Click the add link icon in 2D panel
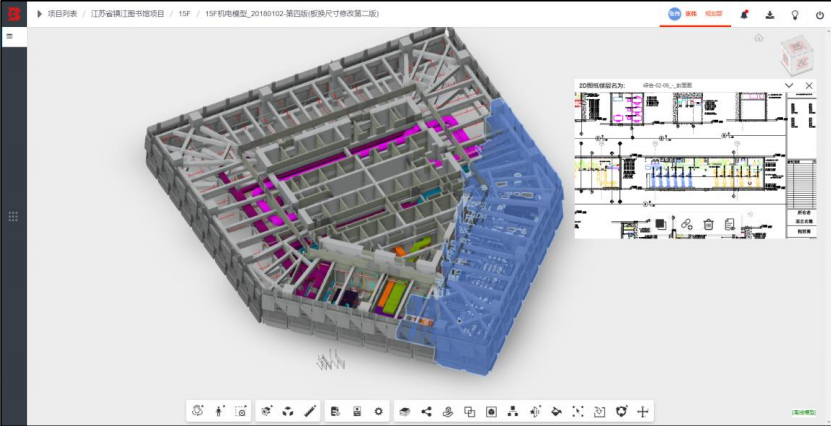Viewport: 831px width, 426px height. (686, 224)
